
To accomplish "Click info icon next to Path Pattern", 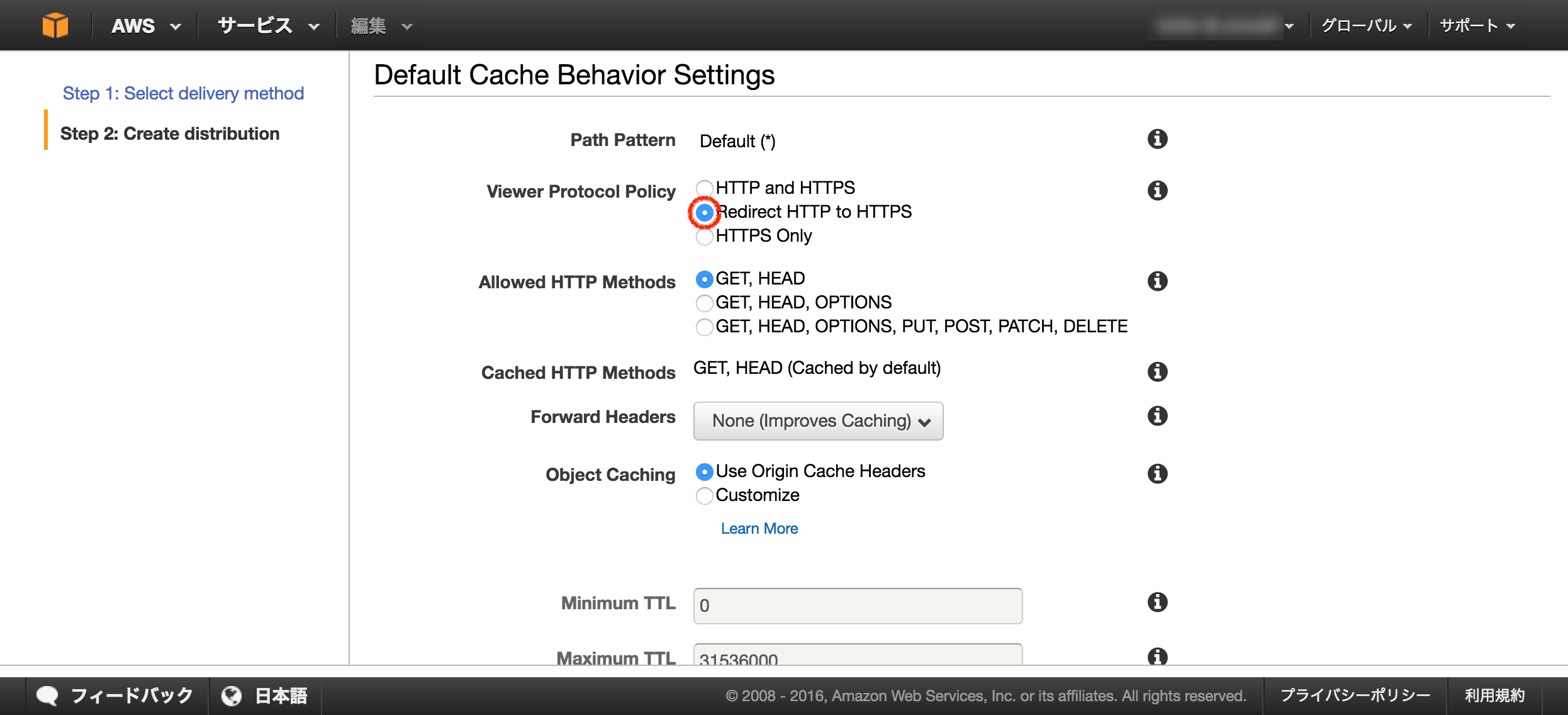I will point(1157,139).
